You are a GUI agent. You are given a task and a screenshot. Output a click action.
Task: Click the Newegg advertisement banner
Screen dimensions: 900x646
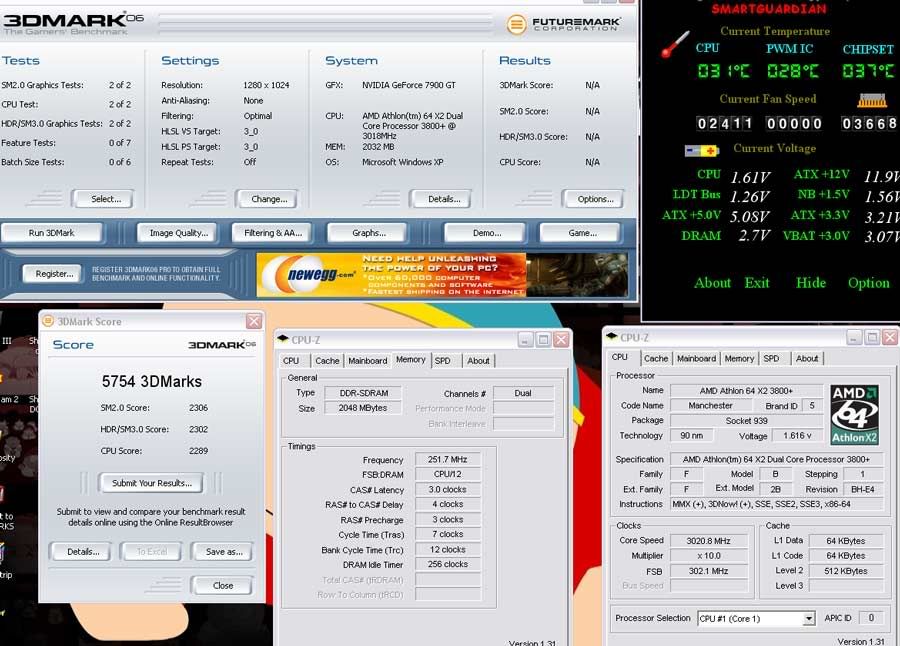click(442, 275)
